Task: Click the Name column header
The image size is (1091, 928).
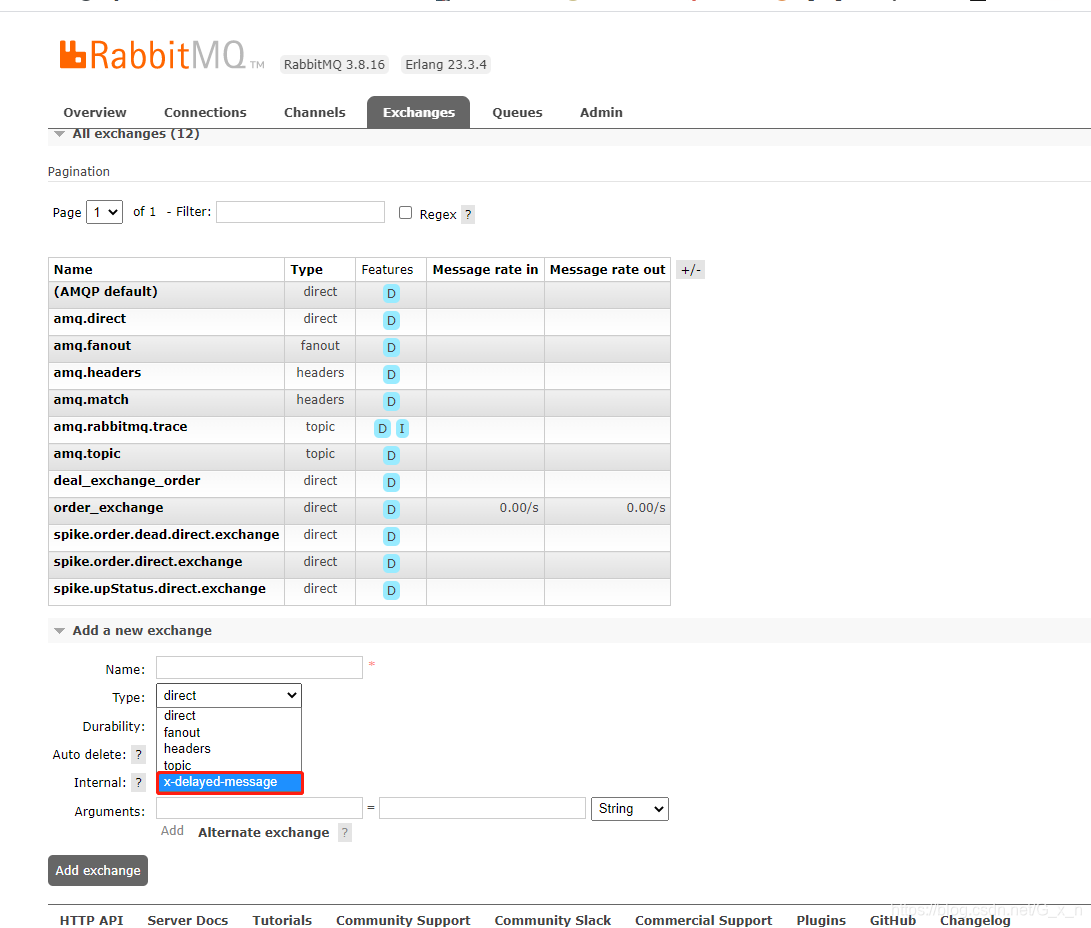Action: pyautogui.click(x=73, y=270)
